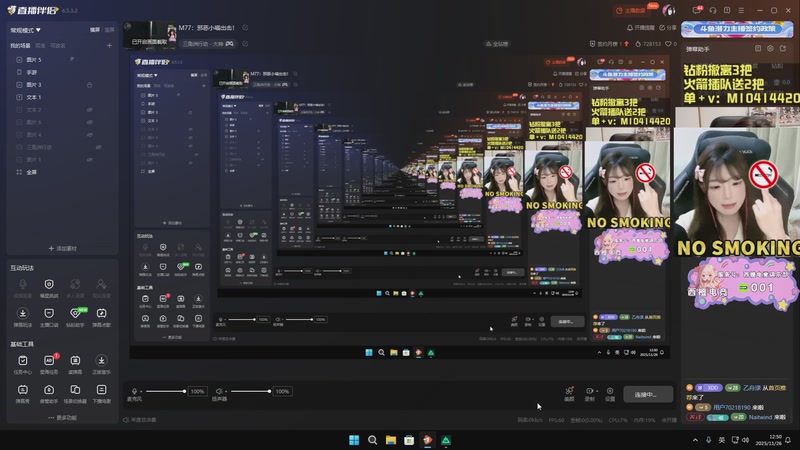Click the 添加素材 add source button
The width and height of the screenshot is (800, 450).
coord(62,248)
